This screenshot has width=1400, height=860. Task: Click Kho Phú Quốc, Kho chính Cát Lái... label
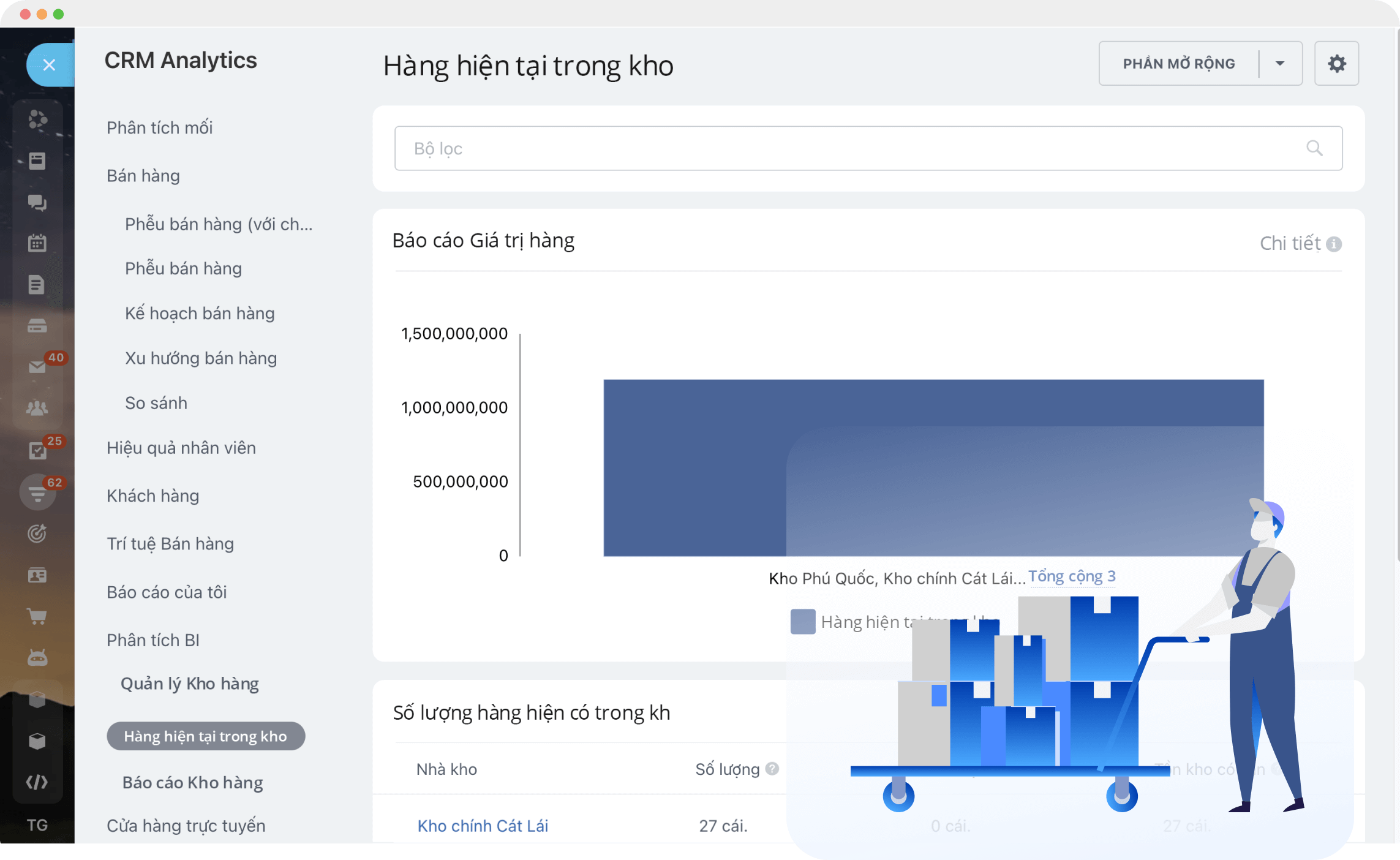coord(897,578)
